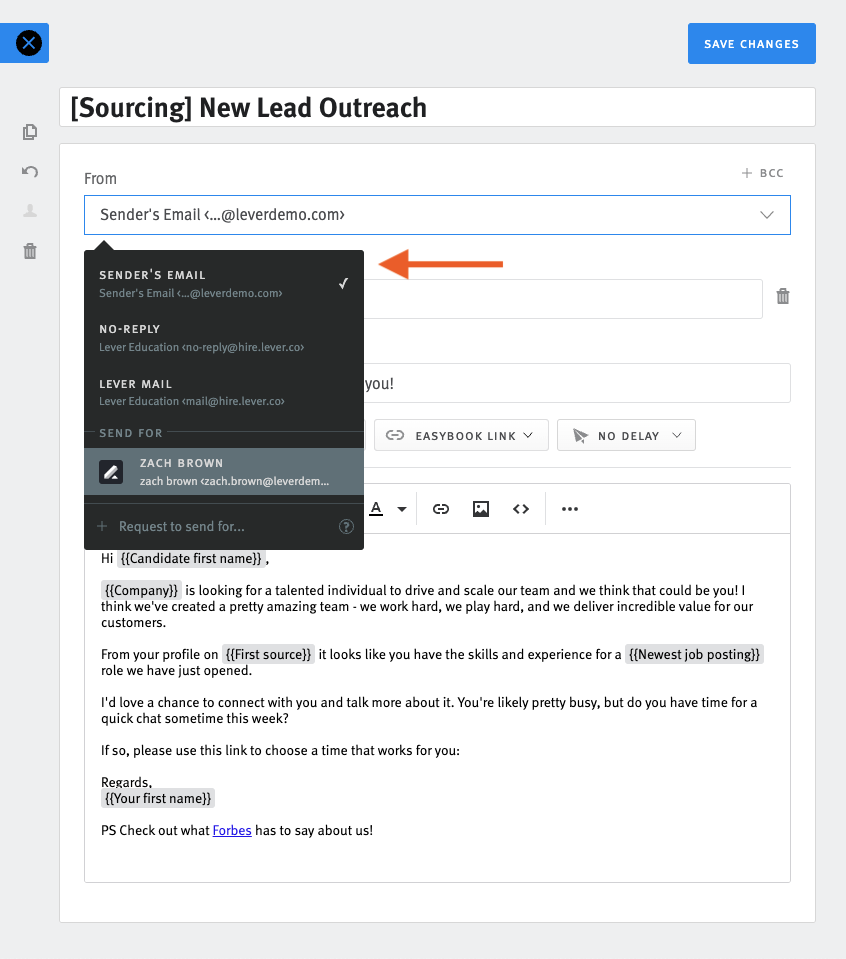Select Sender's Email option in menu

(224, 284)
